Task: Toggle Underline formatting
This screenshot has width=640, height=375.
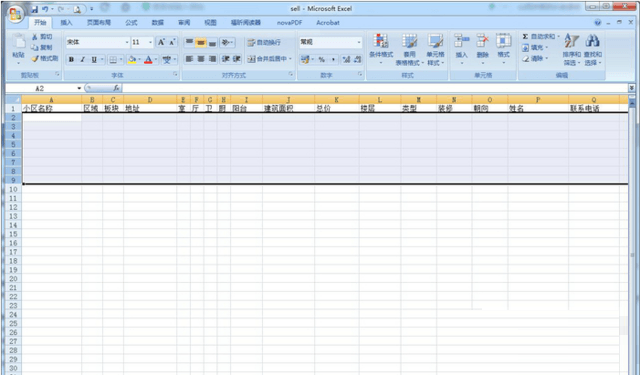Action: [94, 60]
